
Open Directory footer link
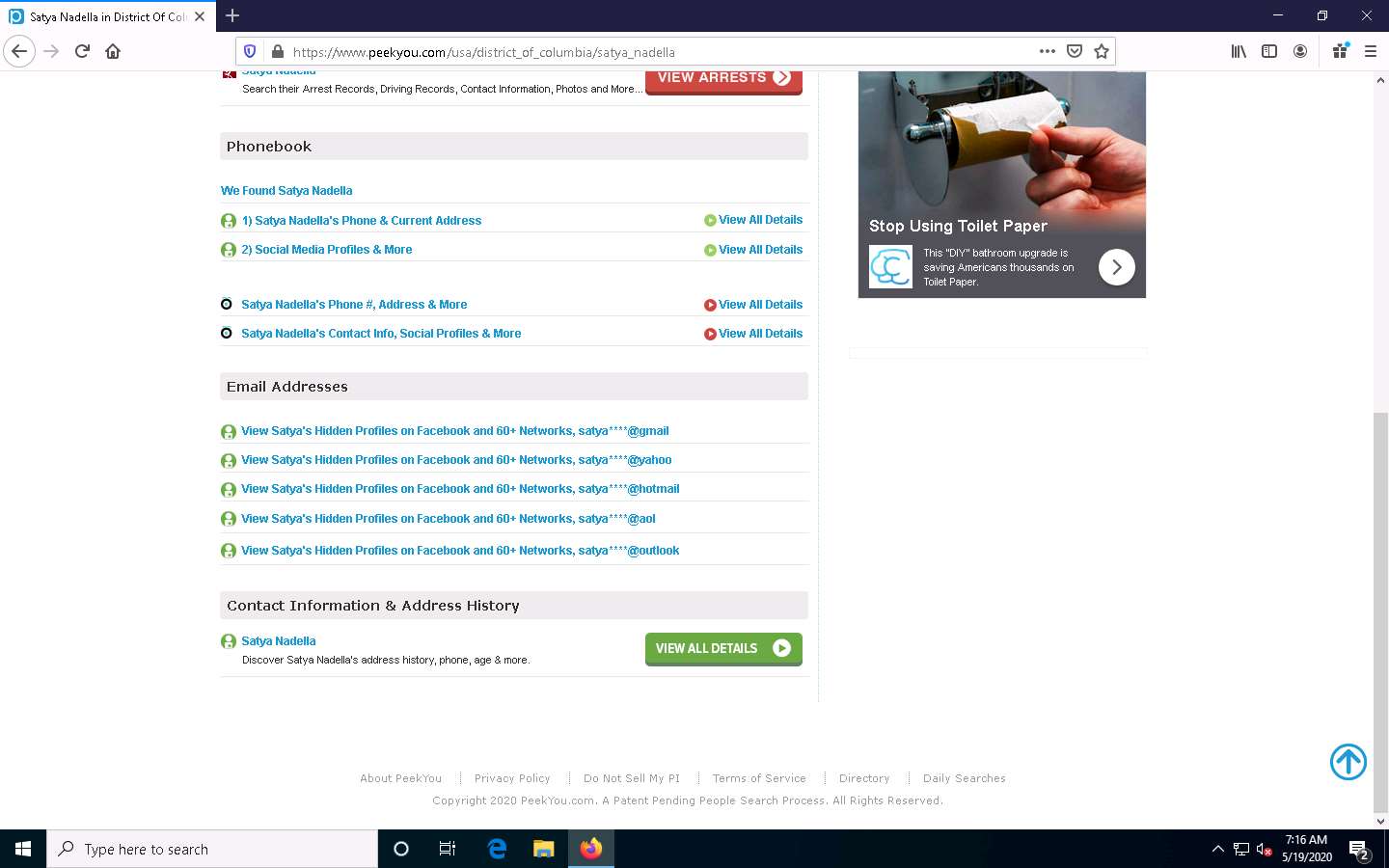point(864,778)
